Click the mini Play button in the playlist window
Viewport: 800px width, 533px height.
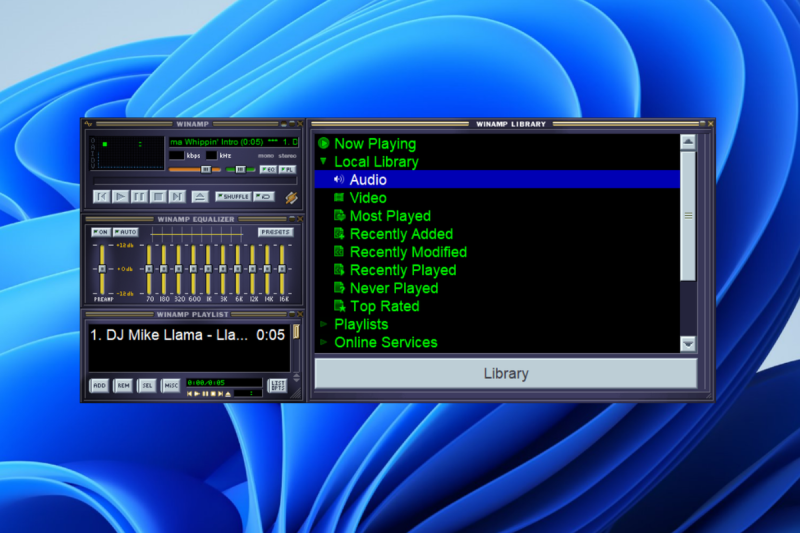click(197, 394)
